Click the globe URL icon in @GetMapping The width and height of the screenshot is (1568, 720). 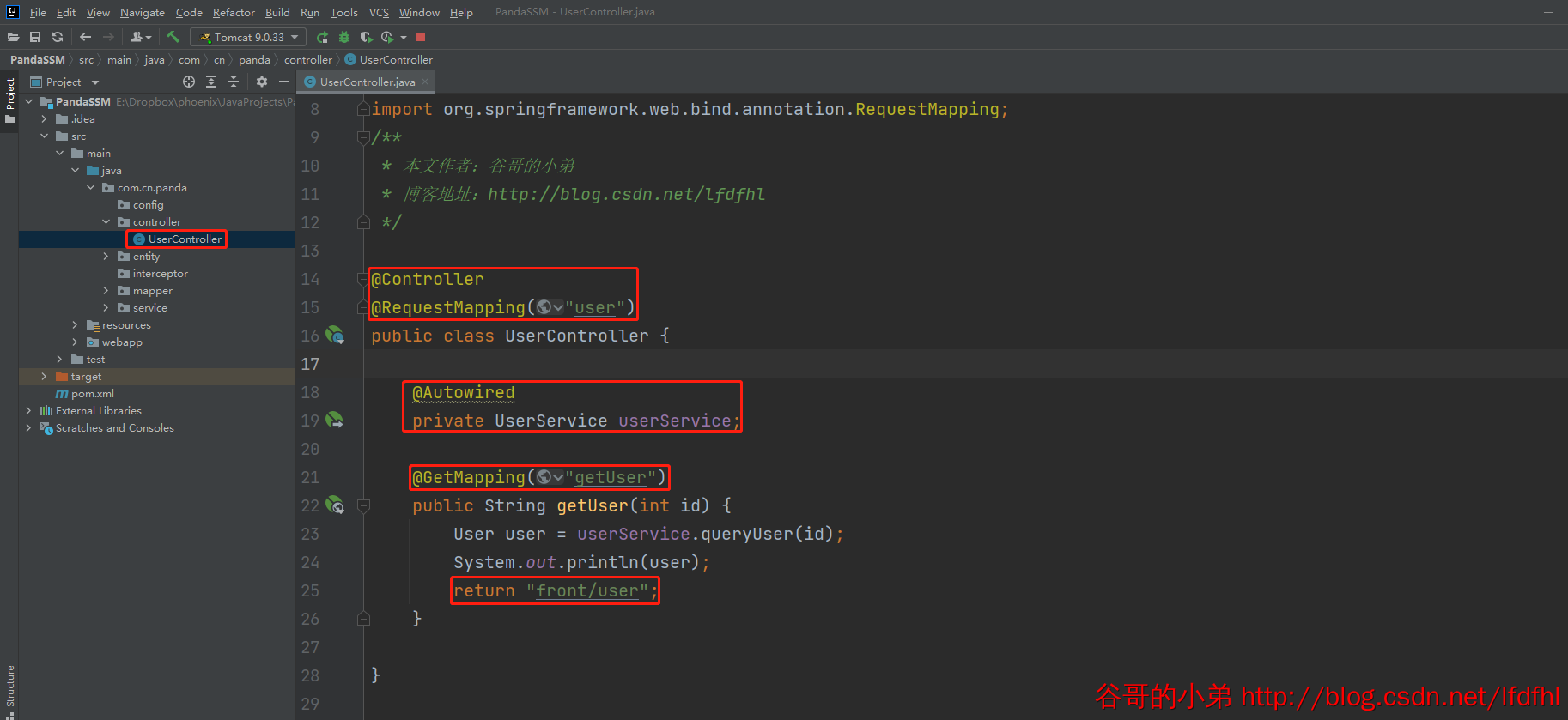[550, 477]
